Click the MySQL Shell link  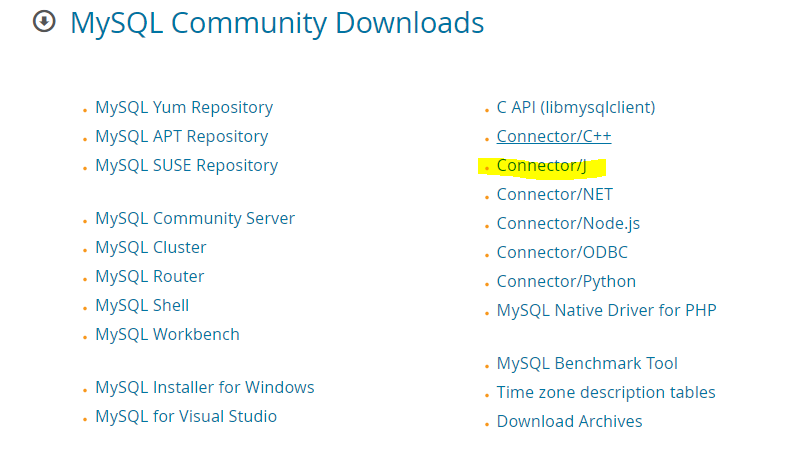[x=141, y=305]
